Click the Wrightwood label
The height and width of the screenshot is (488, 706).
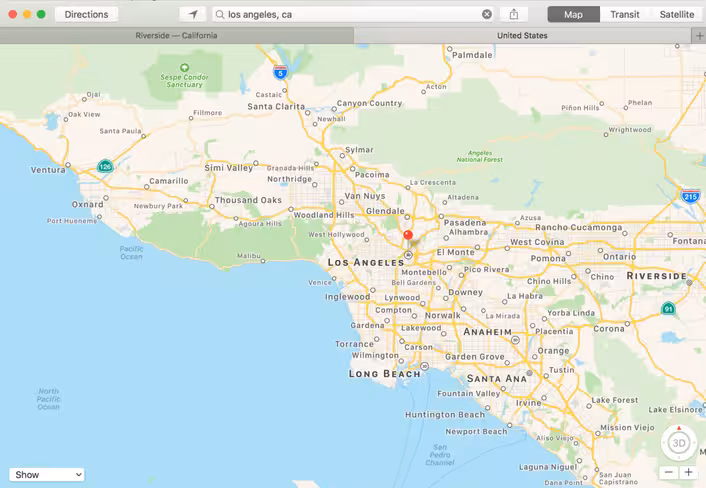point(630,130)
